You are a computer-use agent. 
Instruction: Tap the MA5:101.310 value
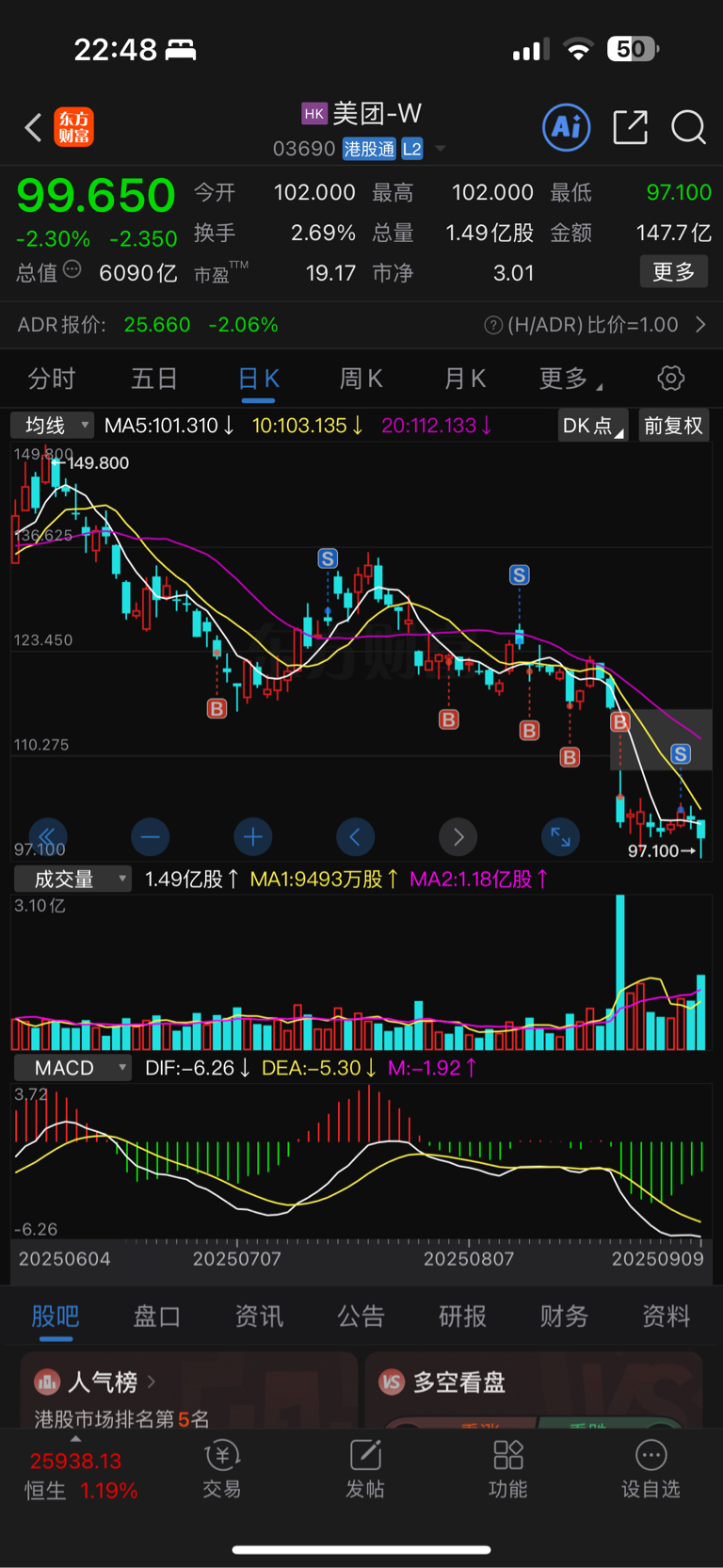click(169, 426)
